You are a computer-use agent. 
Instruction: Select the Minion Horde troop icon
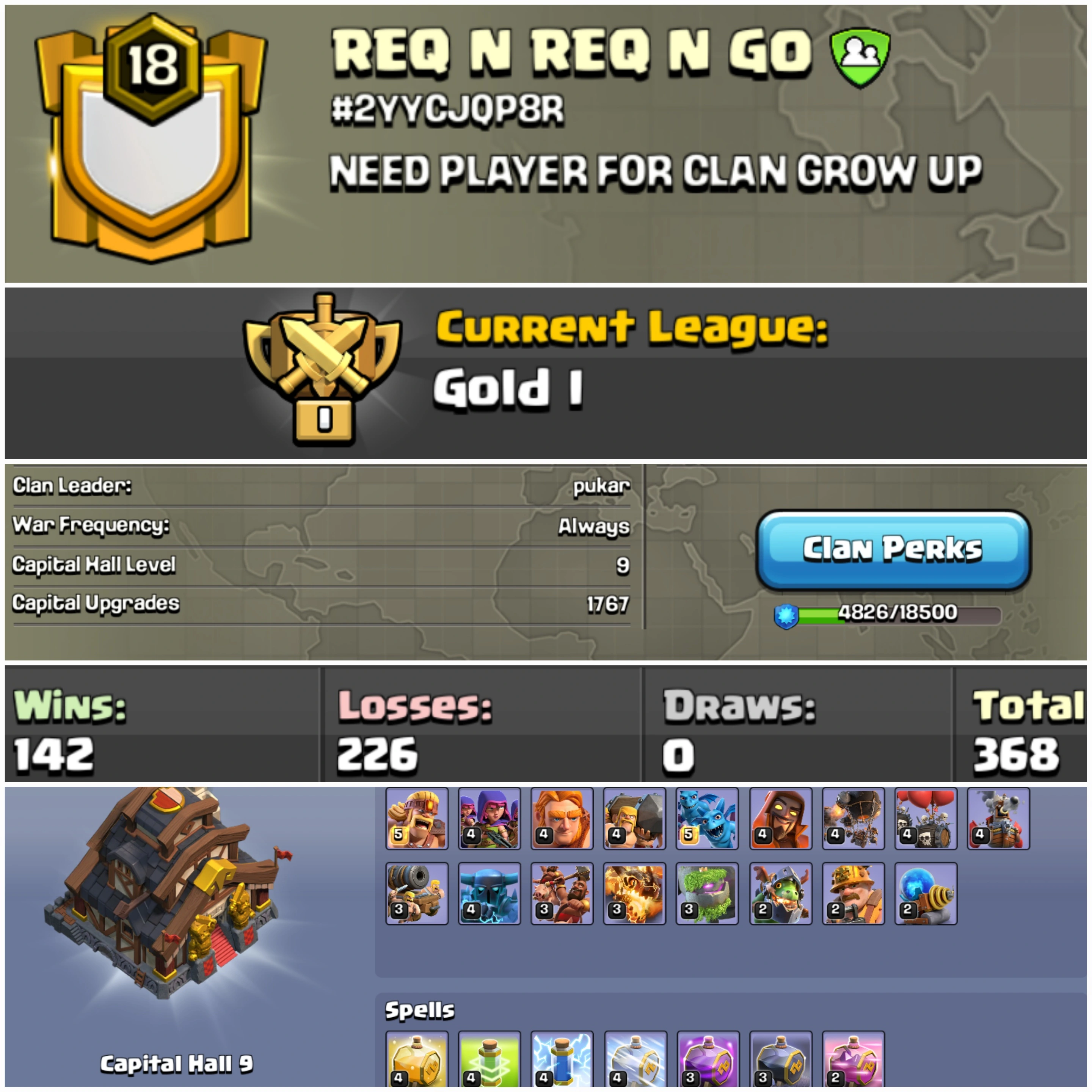coord(707,819)
